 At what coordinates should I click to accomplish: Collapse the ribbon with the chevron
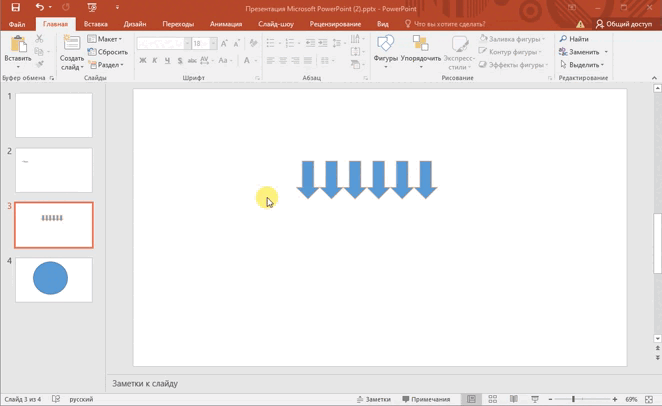point(654,78)
